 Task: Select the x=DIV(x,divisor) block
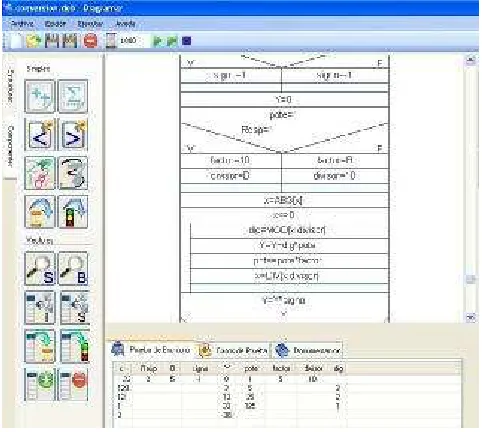tap(289, 276)
